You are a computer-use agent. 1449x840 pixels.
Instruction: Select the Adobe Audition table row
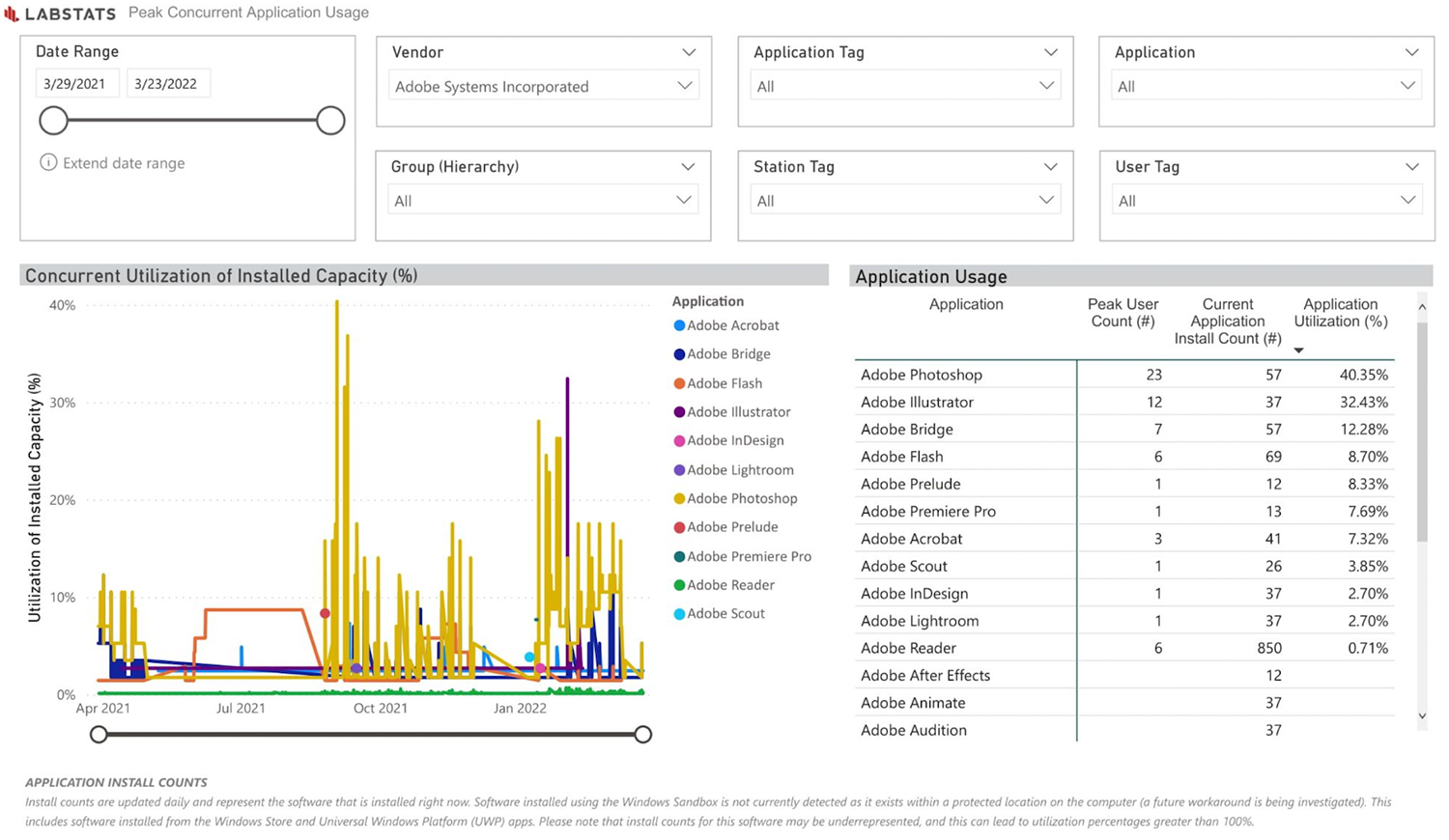pyautogui.click(x=1124, y=730)
